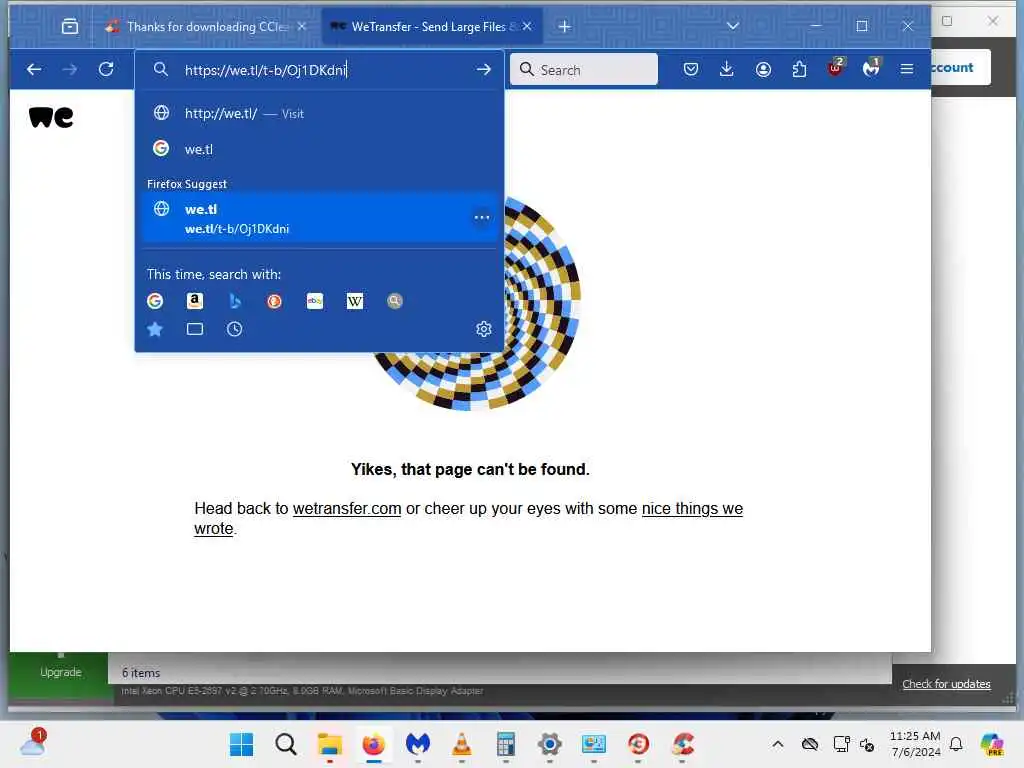Search this time with eBay
Screen dimensions: 1024x768
click(315, 301)
